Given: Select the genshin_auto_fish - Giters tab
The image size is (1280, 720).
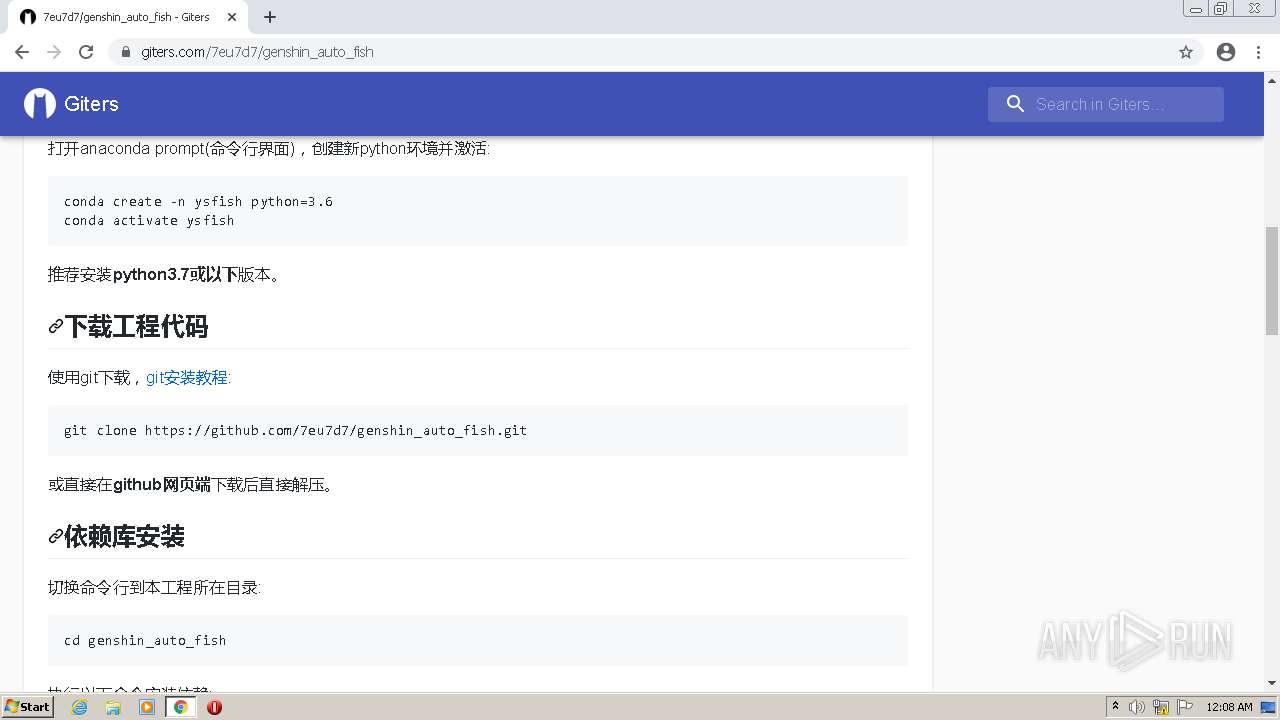Looking at the screenshot, I should click(x=126, y=17).
